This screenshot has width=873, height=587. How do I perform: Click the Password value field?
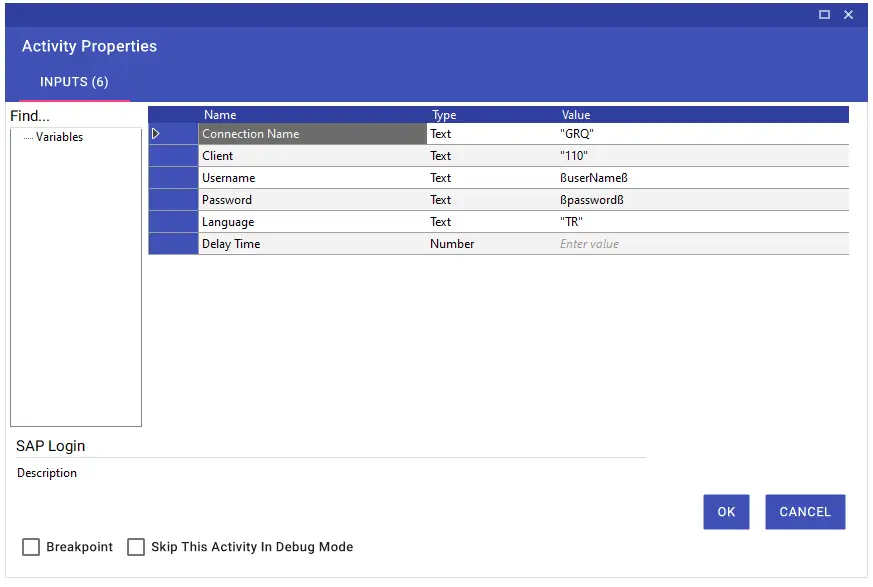coord(702,200)
